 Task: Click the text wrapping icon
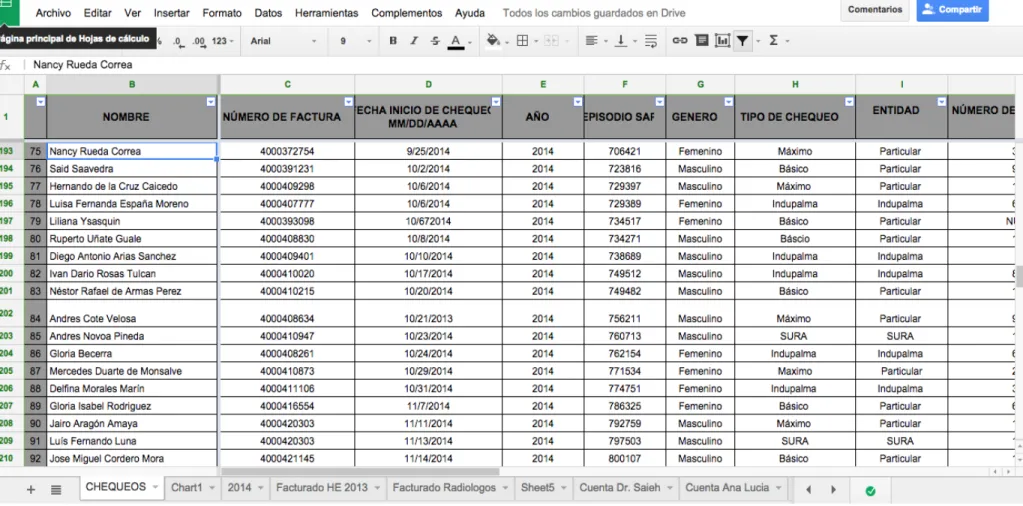[650, 40]
